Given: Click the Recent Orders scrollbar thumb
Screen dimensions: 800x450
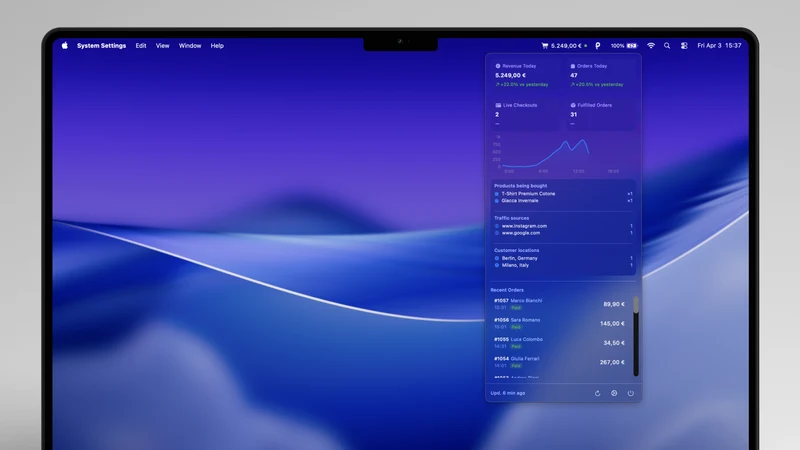Looking at the screenshot, I should [636, 305].
